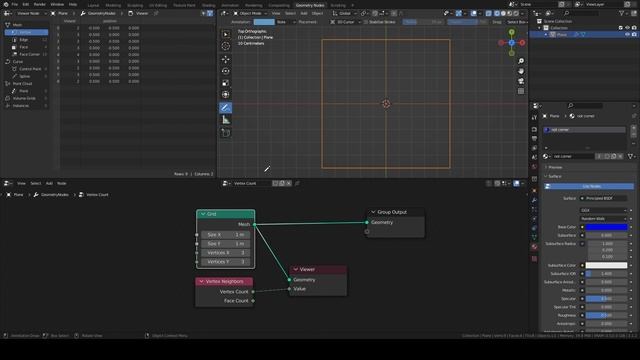This screenshot has height=360, width=640.
Task: Open the Output properties tab
Action: pos(534,139)
